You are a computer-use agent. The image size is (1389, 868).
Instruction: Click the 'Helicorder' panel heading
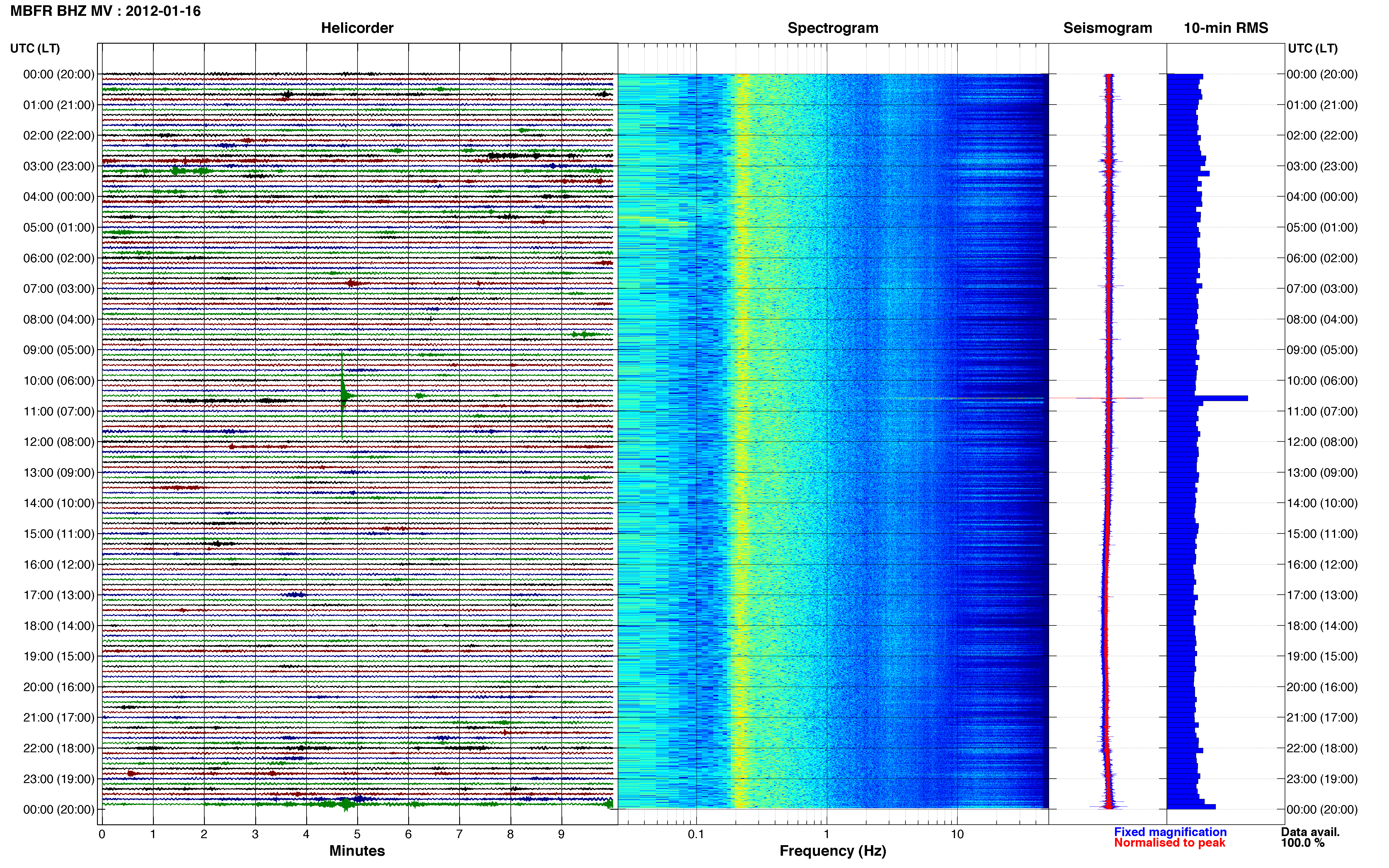[x=357, y=28]
